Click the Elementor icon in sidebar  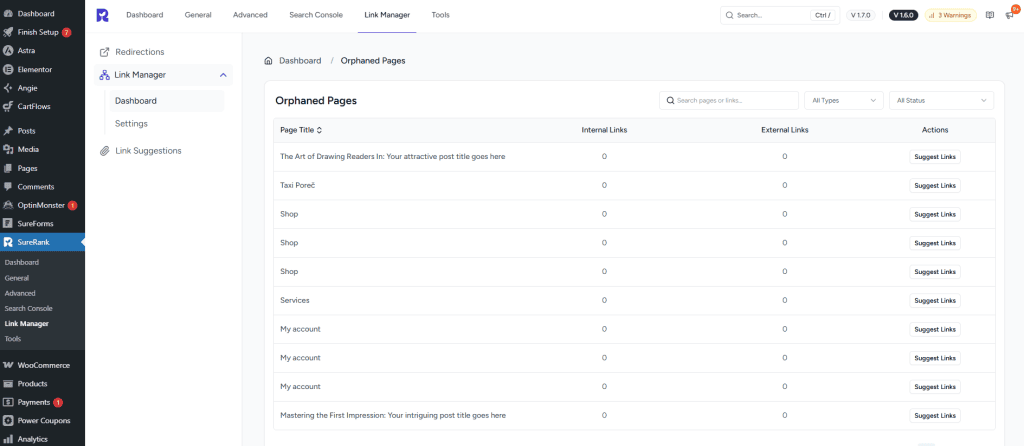8,69
